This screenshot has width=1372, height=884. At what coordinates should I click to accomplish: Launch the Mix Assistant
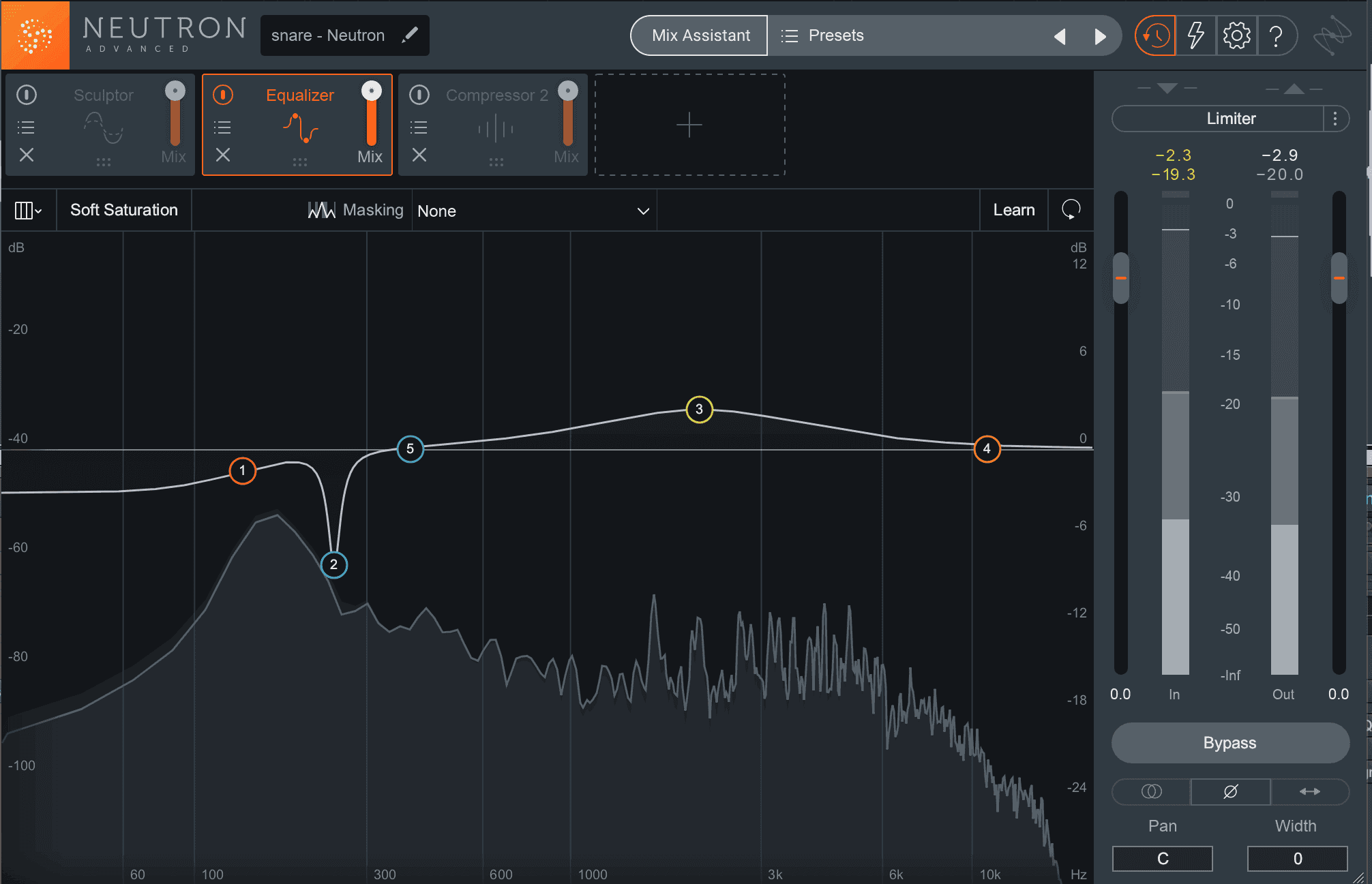tap(700, 35)
